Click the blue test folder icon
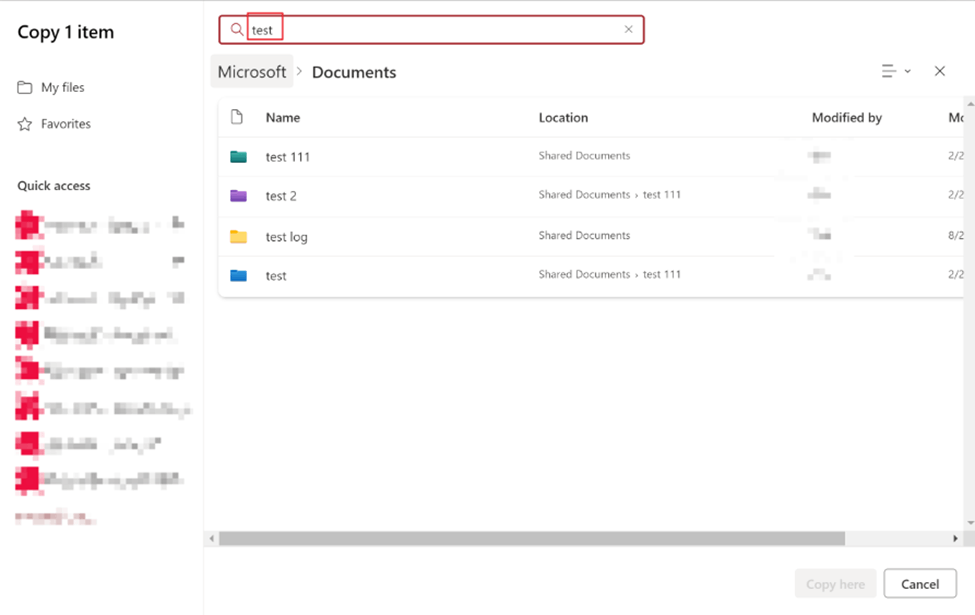Viewport: 975px width, 615px height. pos(238,275)
